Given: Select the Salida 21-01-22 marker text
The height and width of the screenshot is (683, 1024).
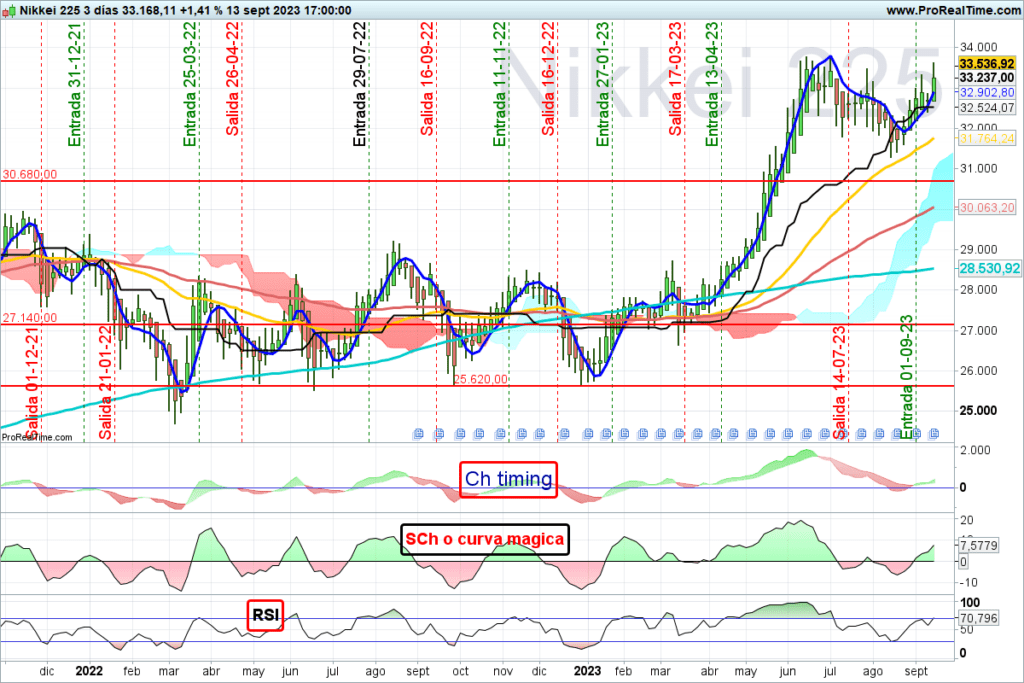Looking at the screenshot, I should point(106,383).
